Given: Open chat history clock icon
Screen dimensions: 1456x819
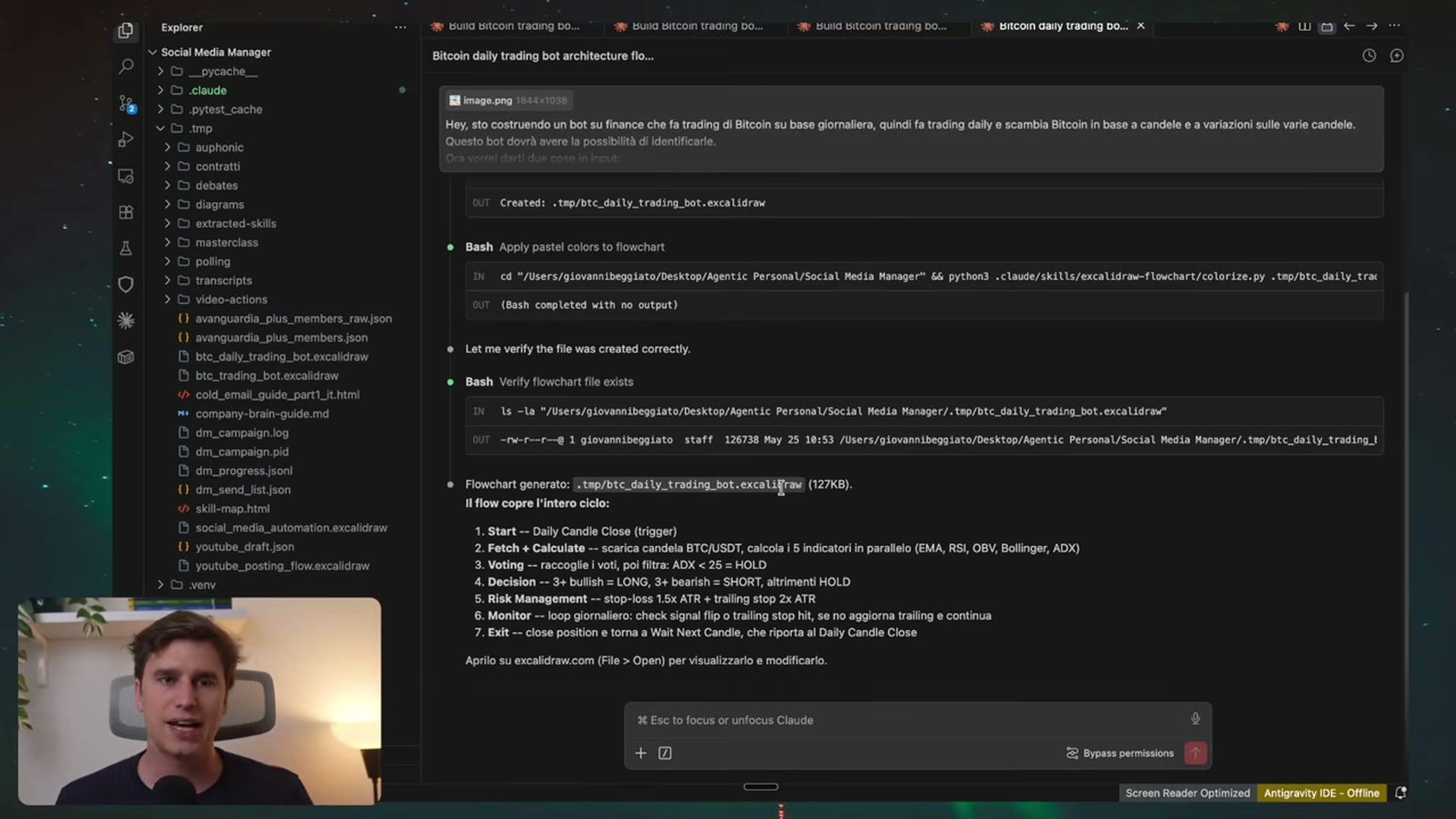Looking at the screenshot, I should click(x=1369, y=55).
